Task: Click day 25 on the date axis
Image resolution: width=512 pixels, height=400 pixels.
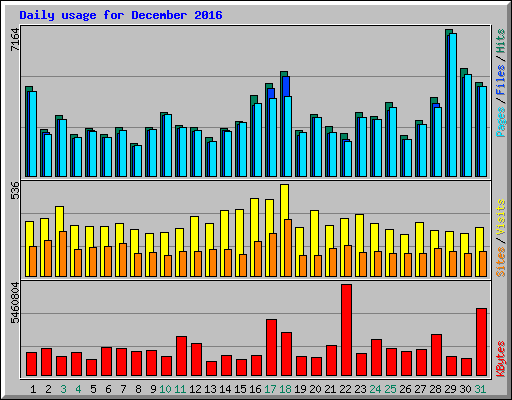Action: 390,389
